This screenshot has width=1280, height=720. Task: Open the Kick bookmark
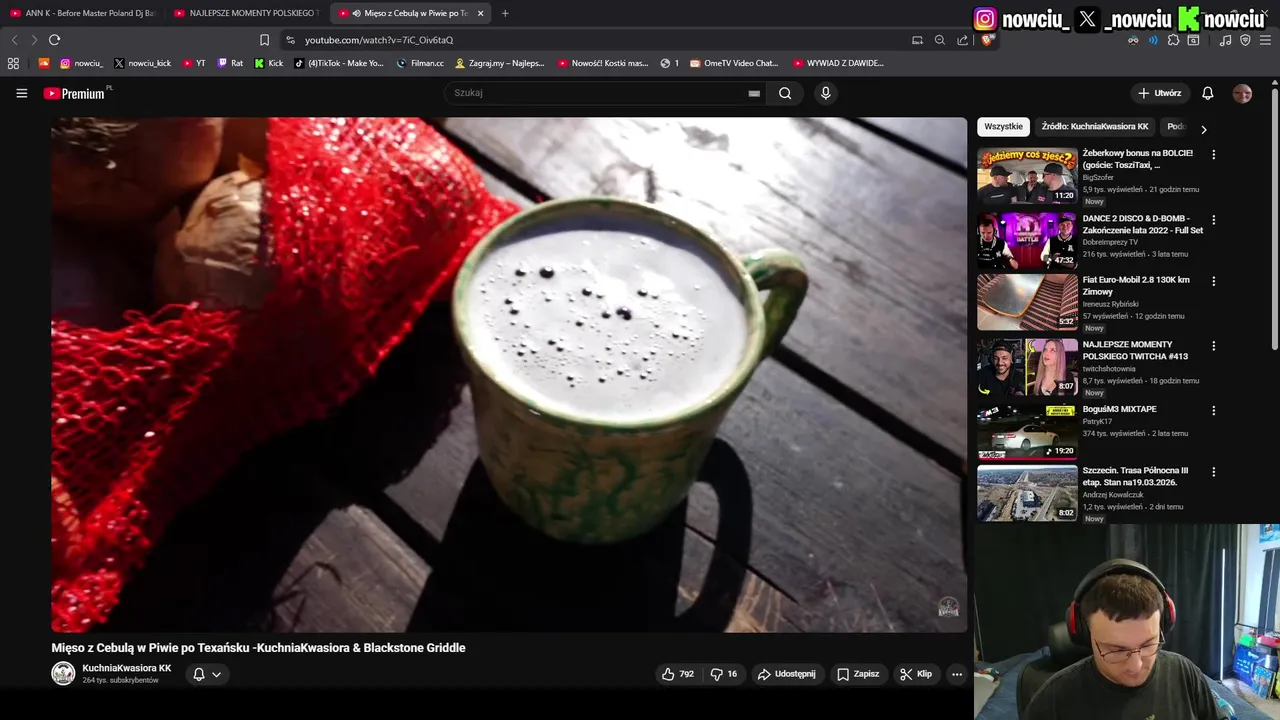click(x=268, y=63)
